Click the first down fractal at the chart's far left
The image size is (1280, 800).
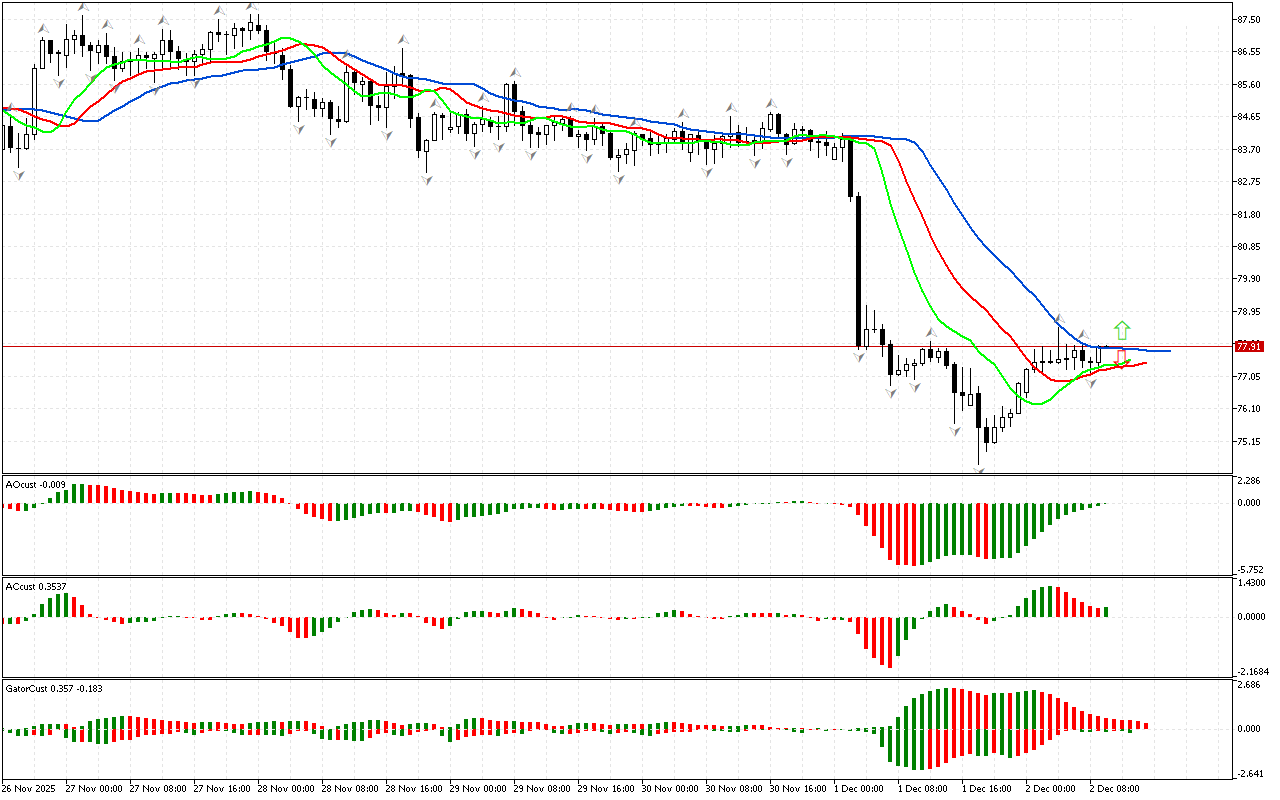[17, 174]
